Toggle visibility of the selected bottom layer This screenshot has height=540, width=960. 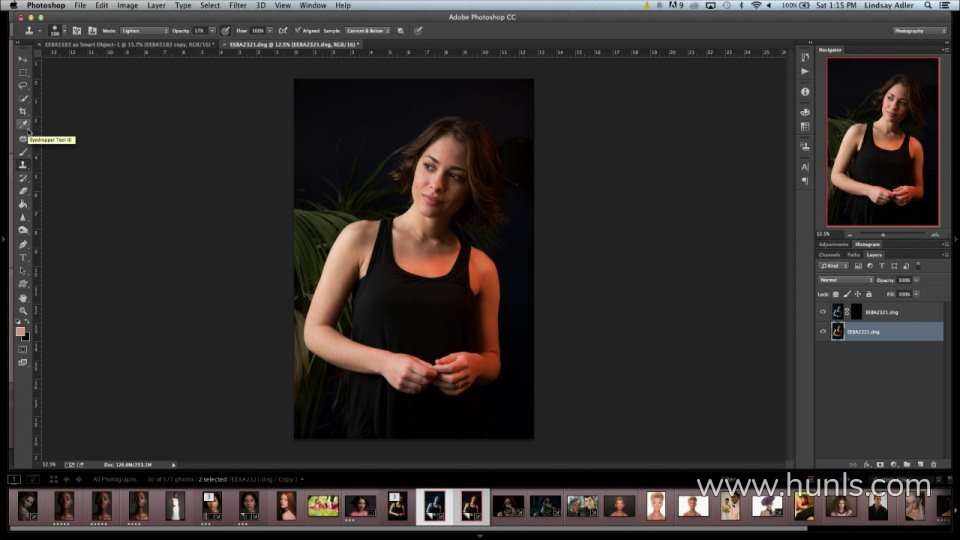pos(823,331)
